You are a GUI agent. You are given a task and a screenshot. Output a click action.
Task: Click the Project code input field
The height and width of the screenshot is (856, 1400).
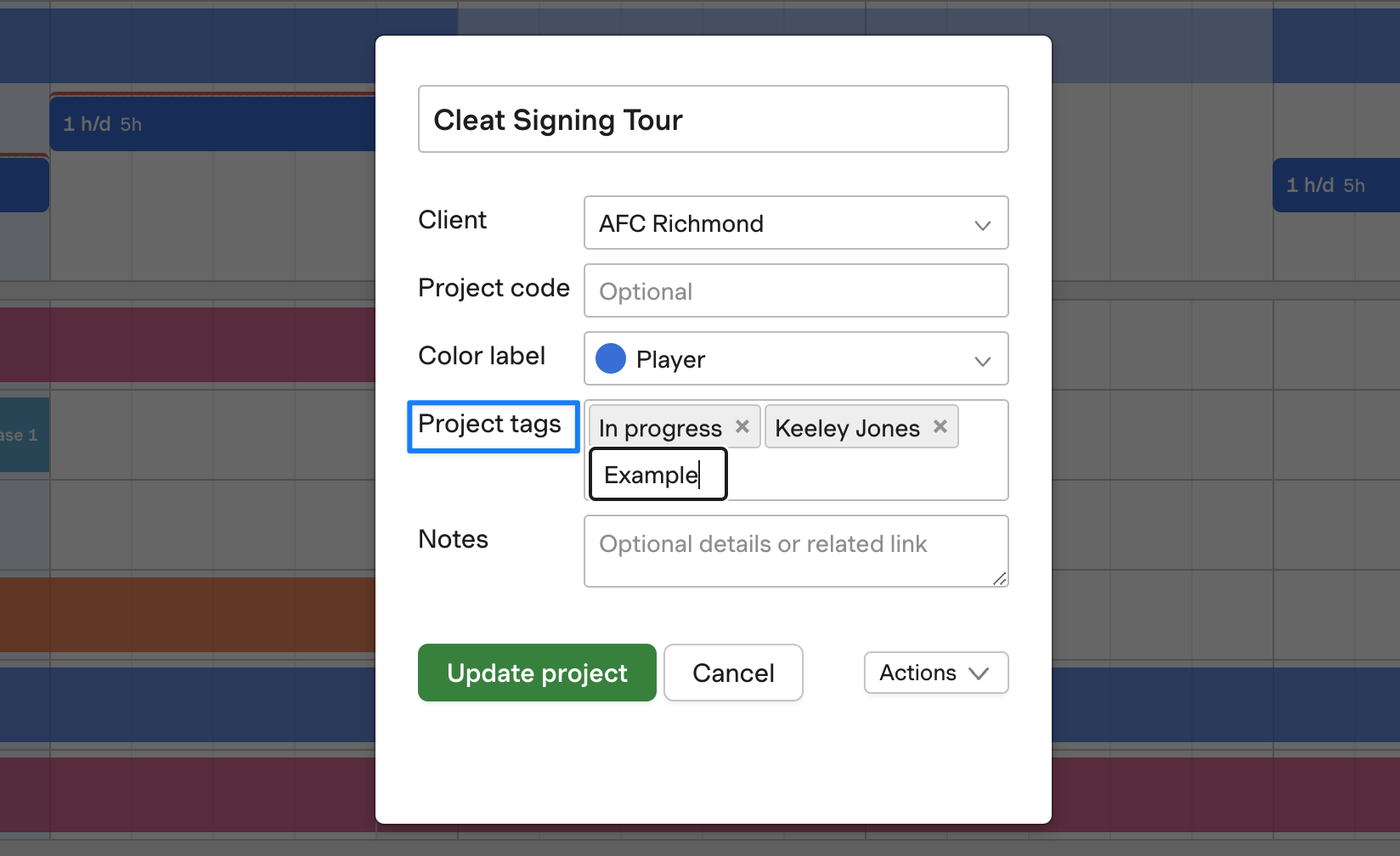coord(795,290)
